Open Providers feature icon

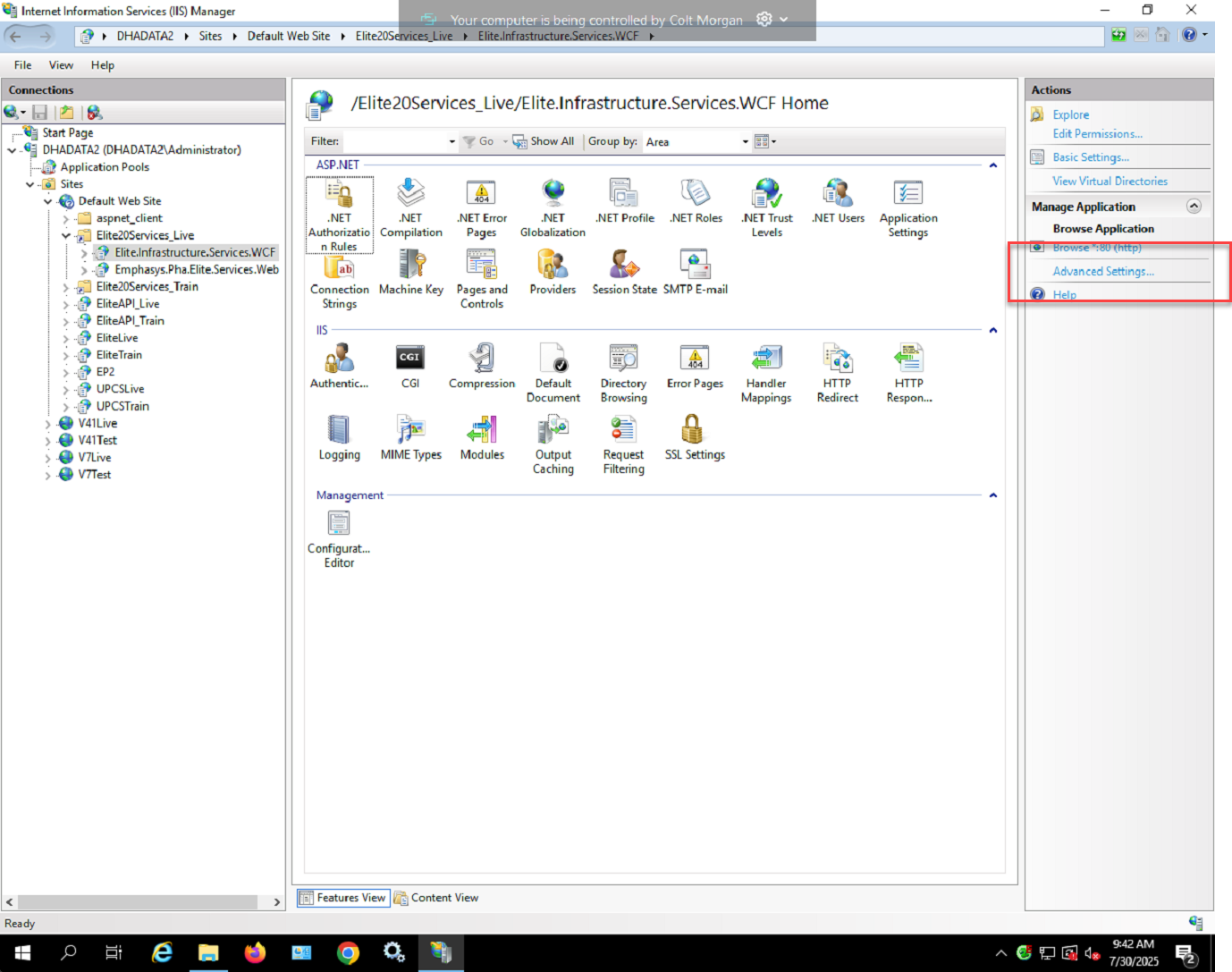click(553, 273)
